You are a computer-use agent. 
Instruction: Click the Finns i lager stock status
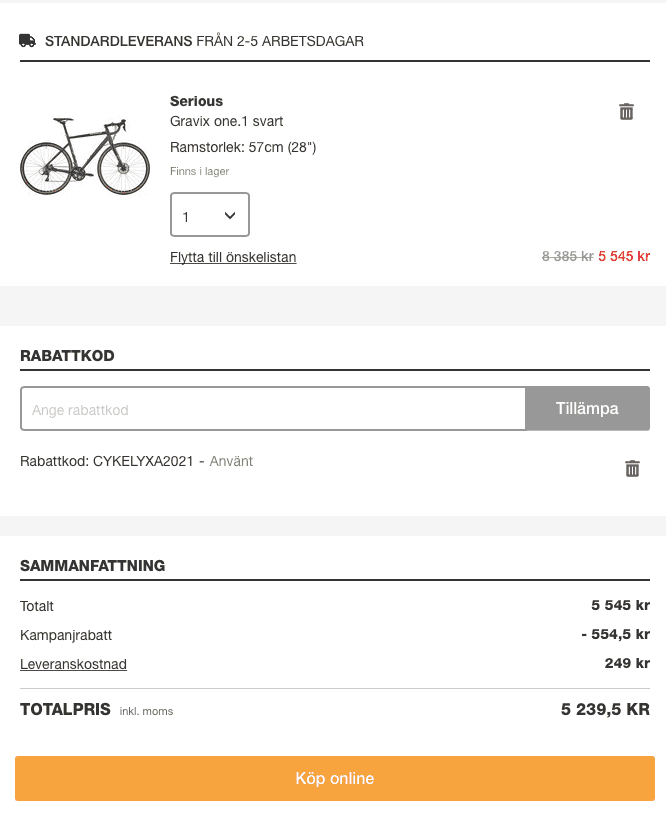click(200, 171)
